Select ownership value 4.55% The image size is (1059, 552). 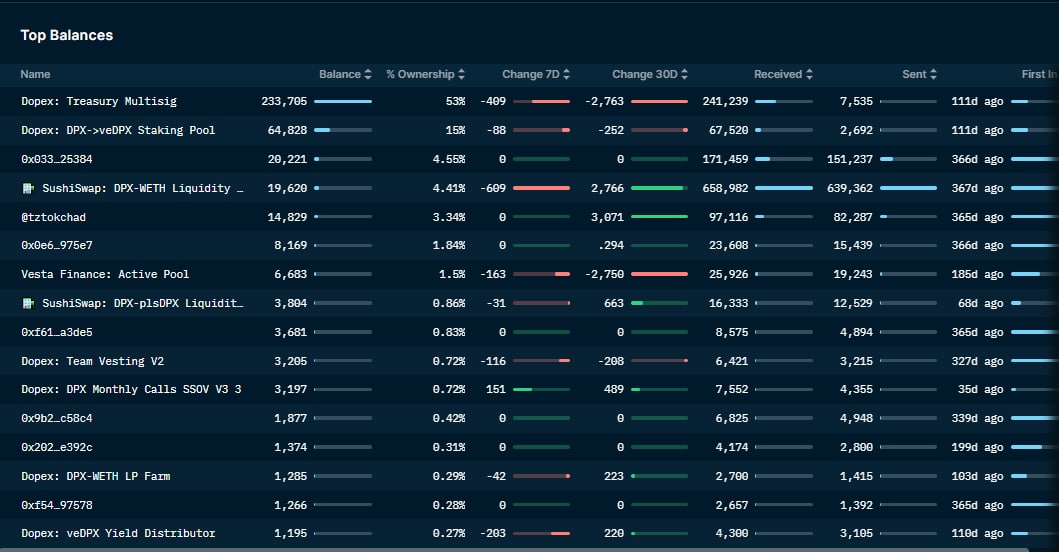[448, 159]
